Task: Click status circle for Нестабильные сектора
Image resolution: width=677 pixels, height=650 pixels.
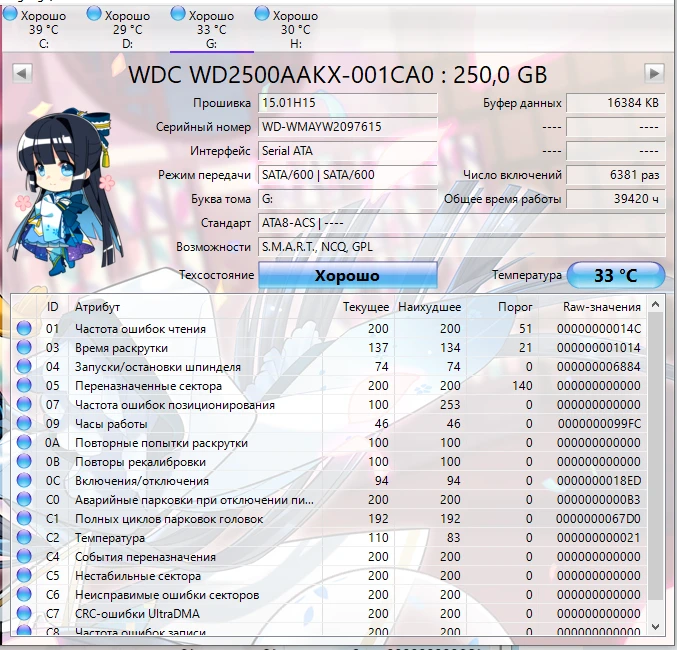Action: click(24, 575)
